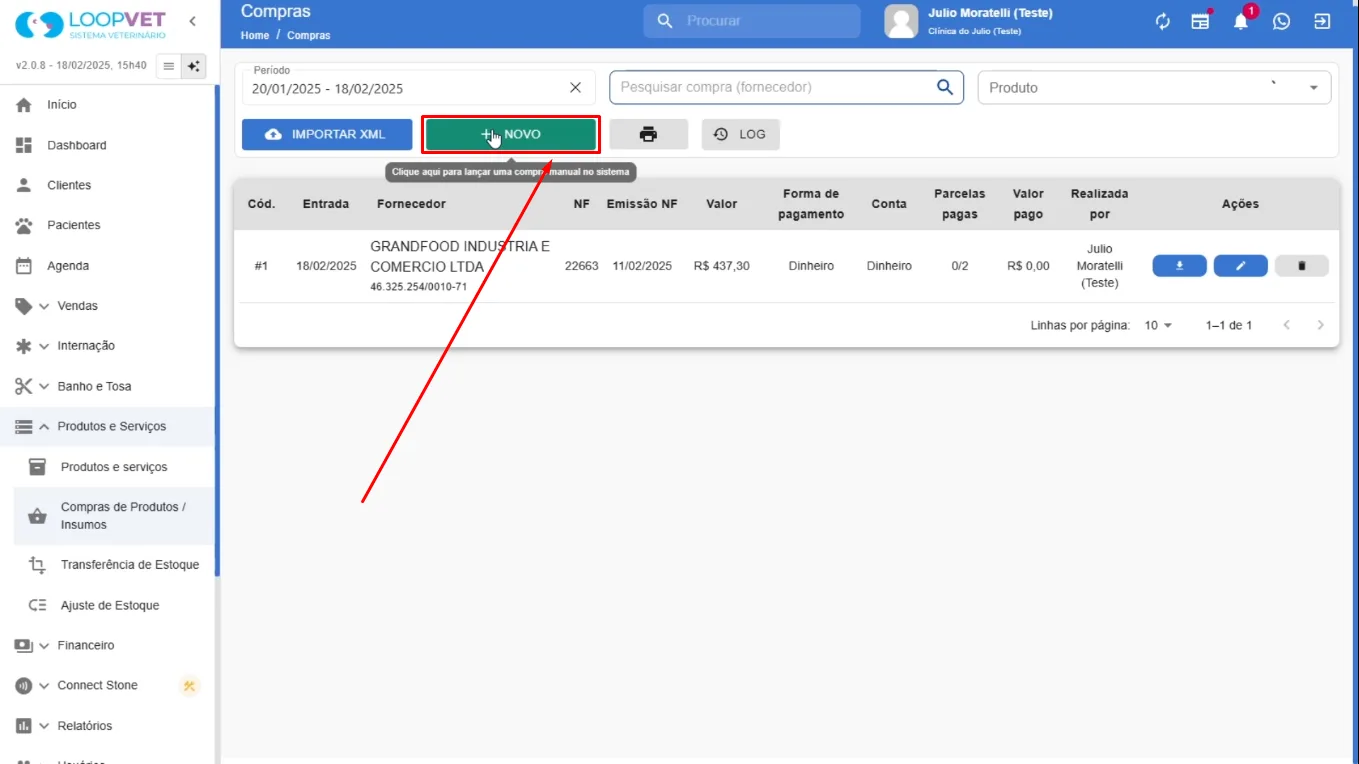Image resolution: width=1359 pixels, height=764 pixels.
Task: Clear the Período date range
Action: pyautogui.click(x=575, y=88)
